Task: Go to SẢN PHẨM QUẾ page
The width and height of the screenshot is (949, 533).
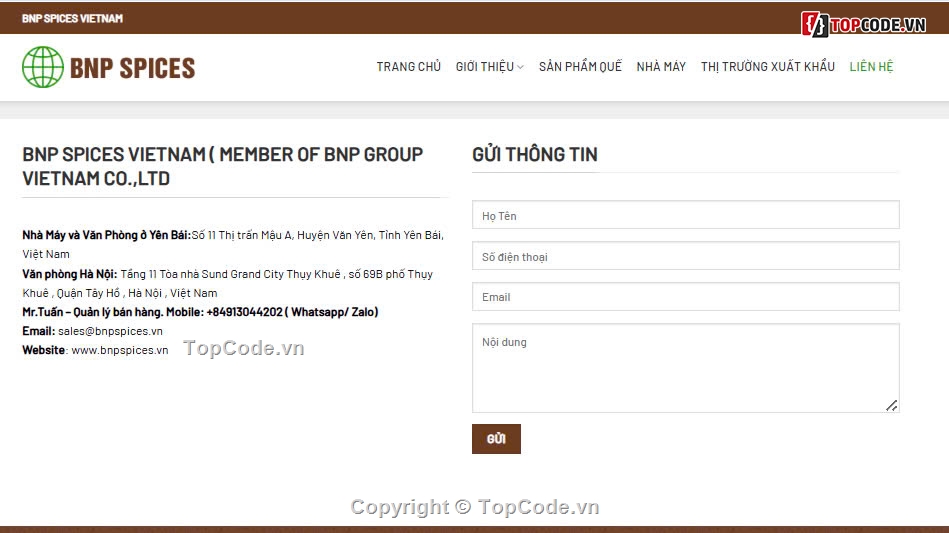Action: [x=580, y=67]
